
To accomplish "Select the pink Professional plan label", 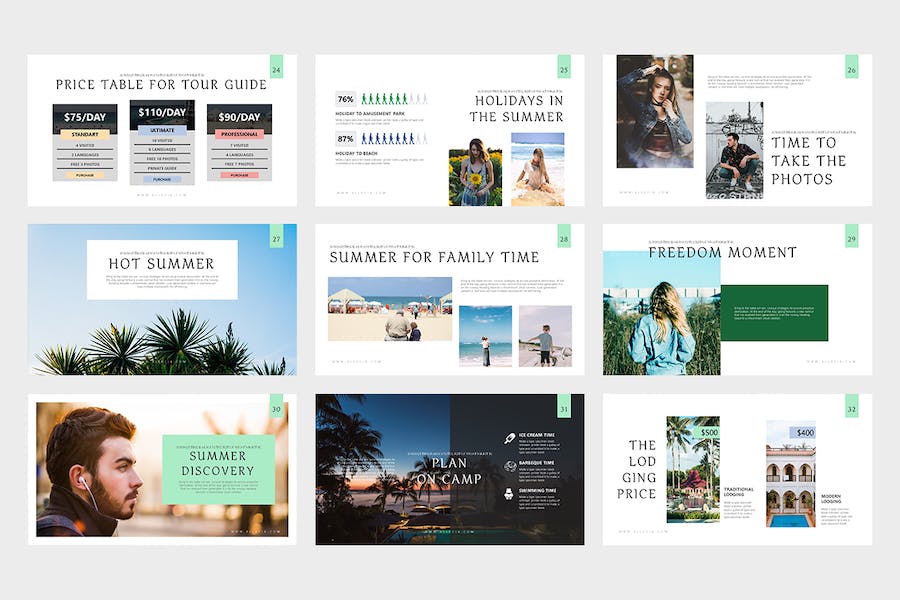I will (x=239, y=134).
